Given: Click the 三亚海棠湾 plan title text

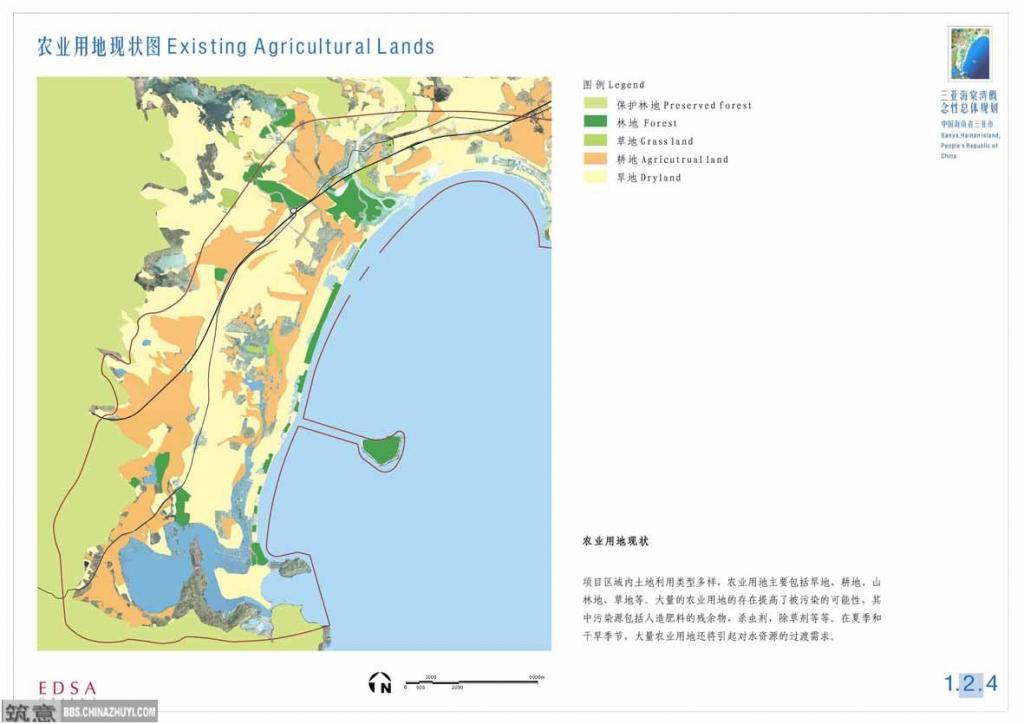Looking at the screenshot, I should pos(969,102).
